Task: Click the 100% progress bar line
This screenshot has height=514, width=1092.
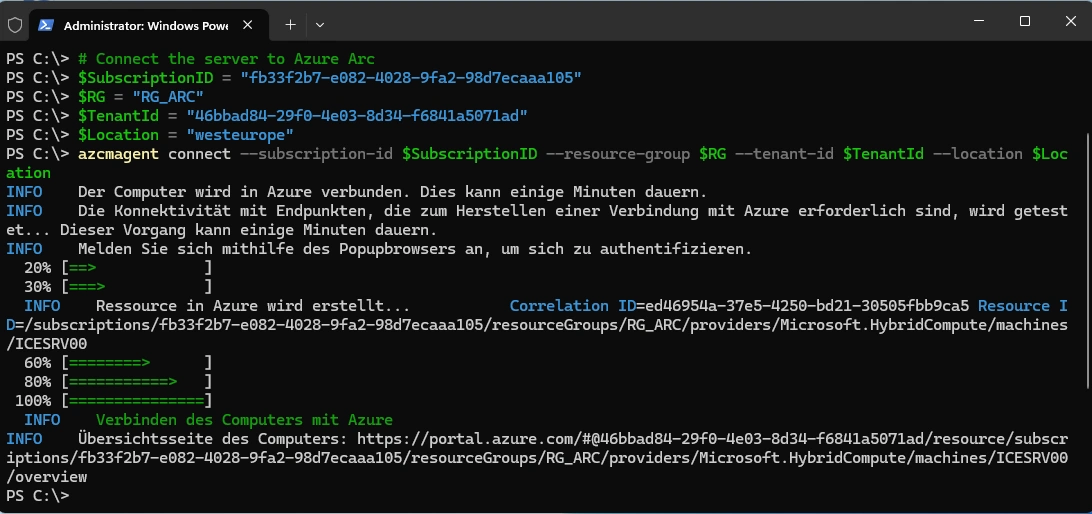Action: 114,400
